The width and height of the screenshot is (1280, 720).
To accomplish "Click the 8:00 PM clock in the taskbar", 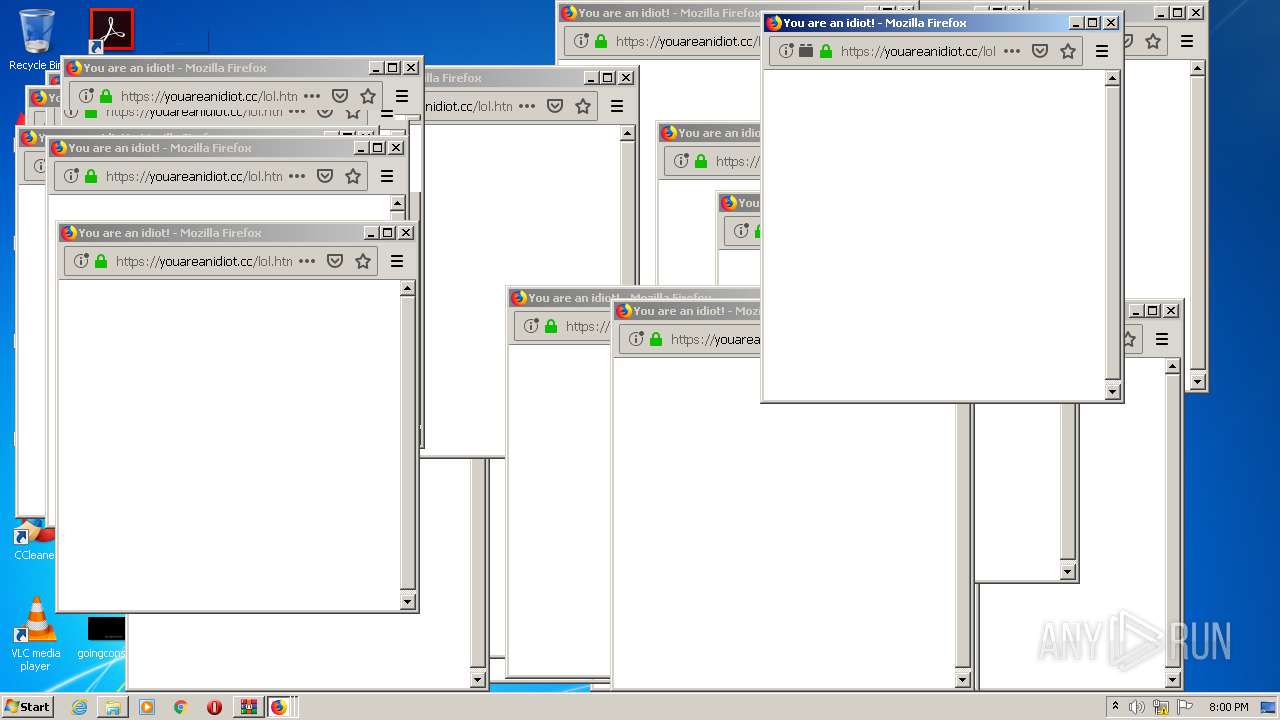I will coord(1228,707).
